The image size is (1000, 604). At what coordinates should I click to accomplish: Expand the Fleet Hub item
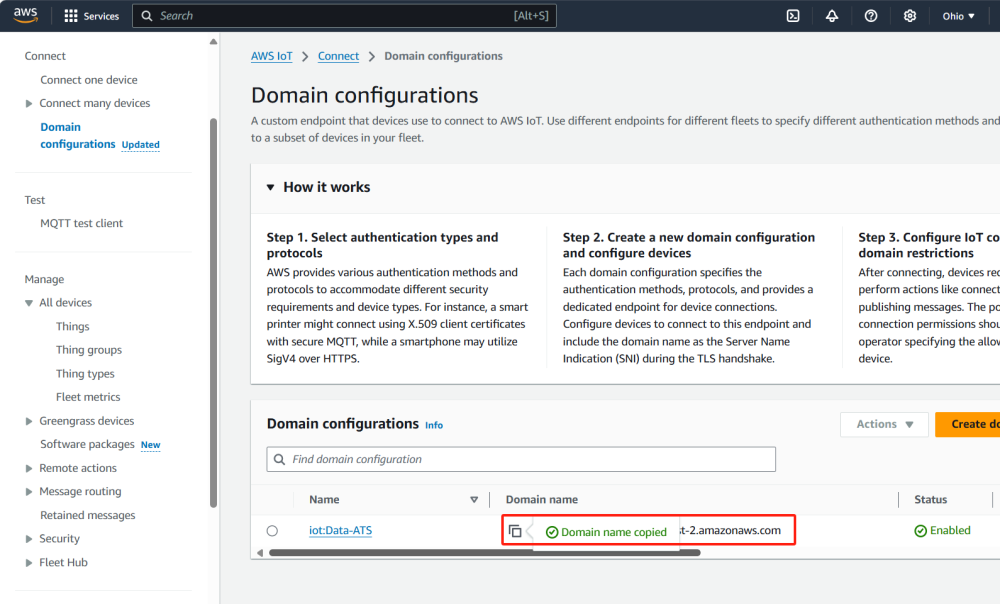coord(29,563)
